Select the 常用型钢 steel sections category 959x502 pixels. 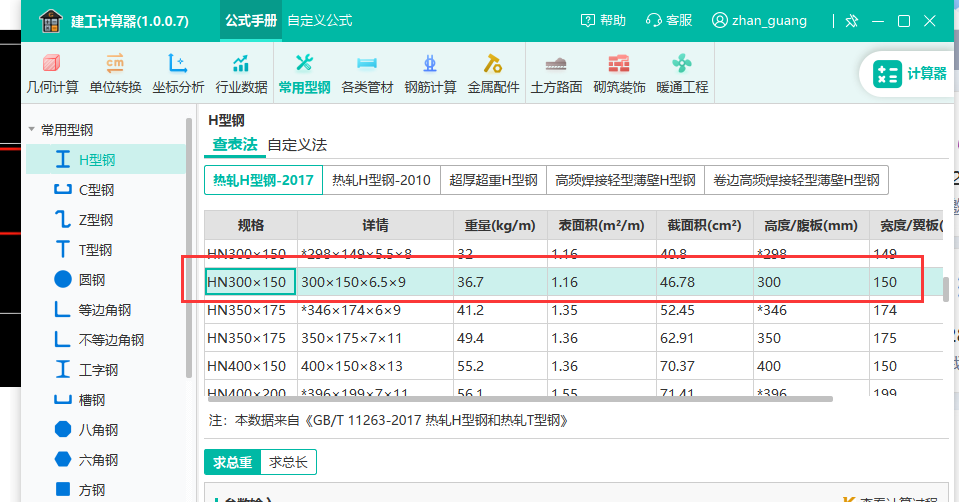[x=304, y=73]
